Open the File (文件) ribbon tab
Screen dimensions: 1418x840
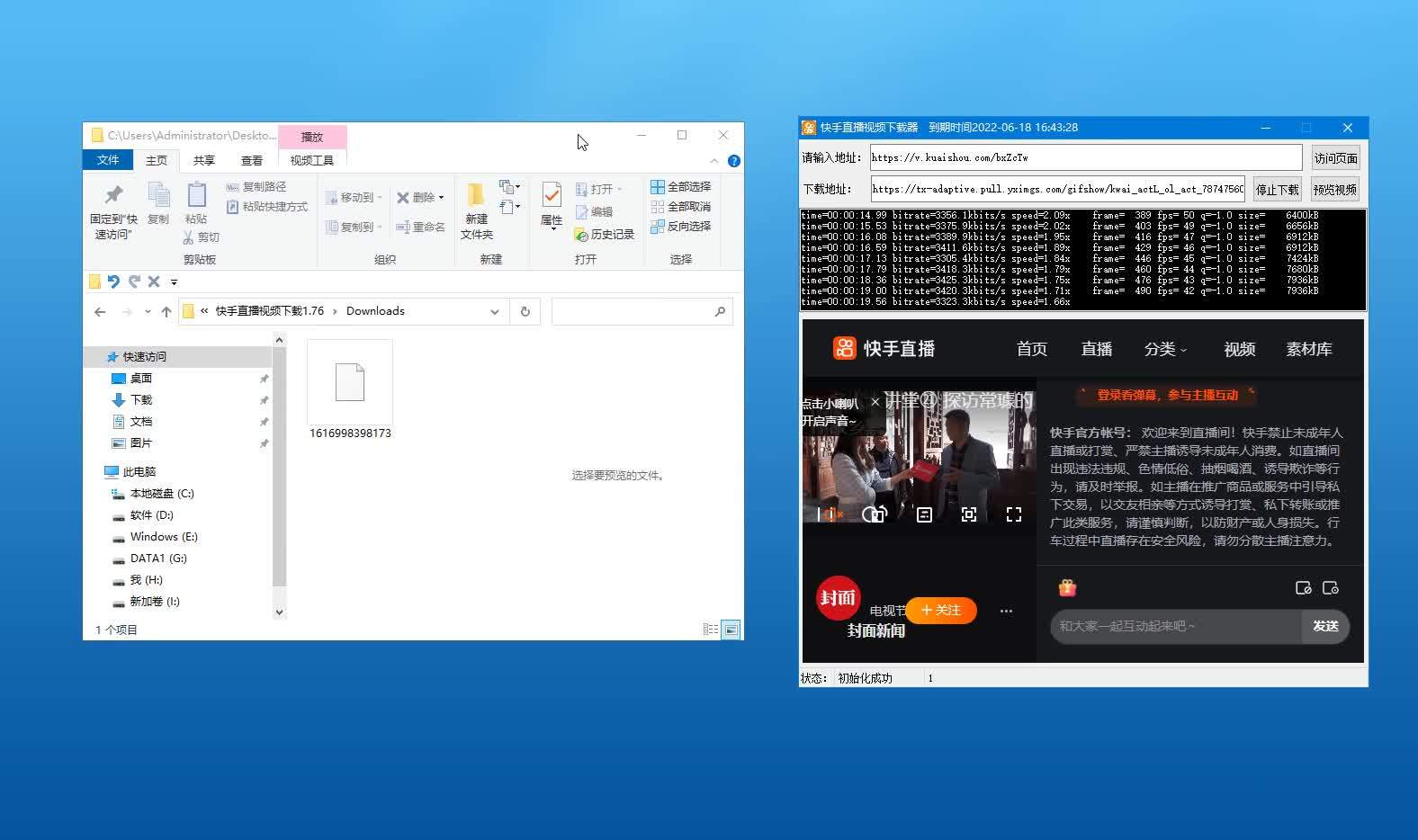(108, 160)
